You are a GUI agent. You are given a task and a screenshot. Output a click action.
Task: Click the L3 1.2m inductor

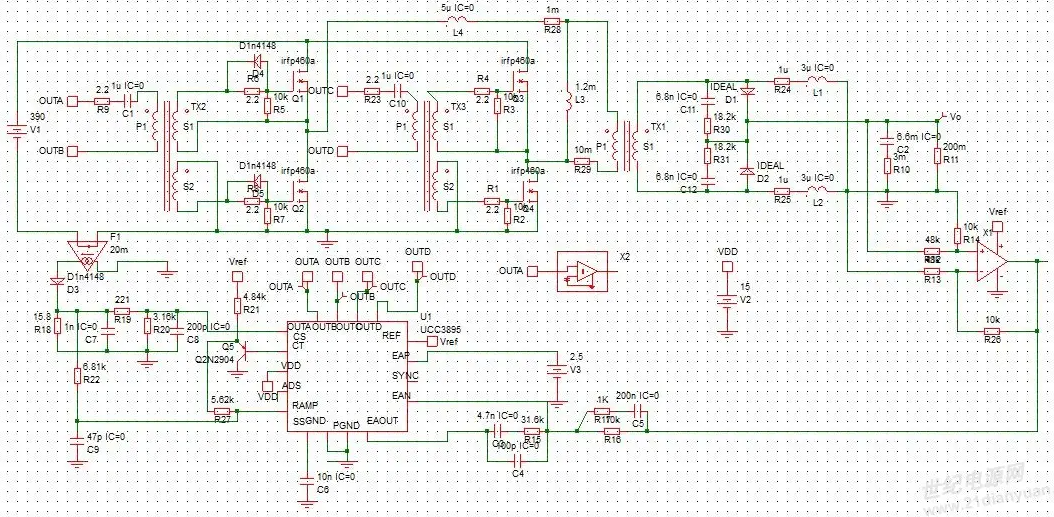tap(568, 100)
